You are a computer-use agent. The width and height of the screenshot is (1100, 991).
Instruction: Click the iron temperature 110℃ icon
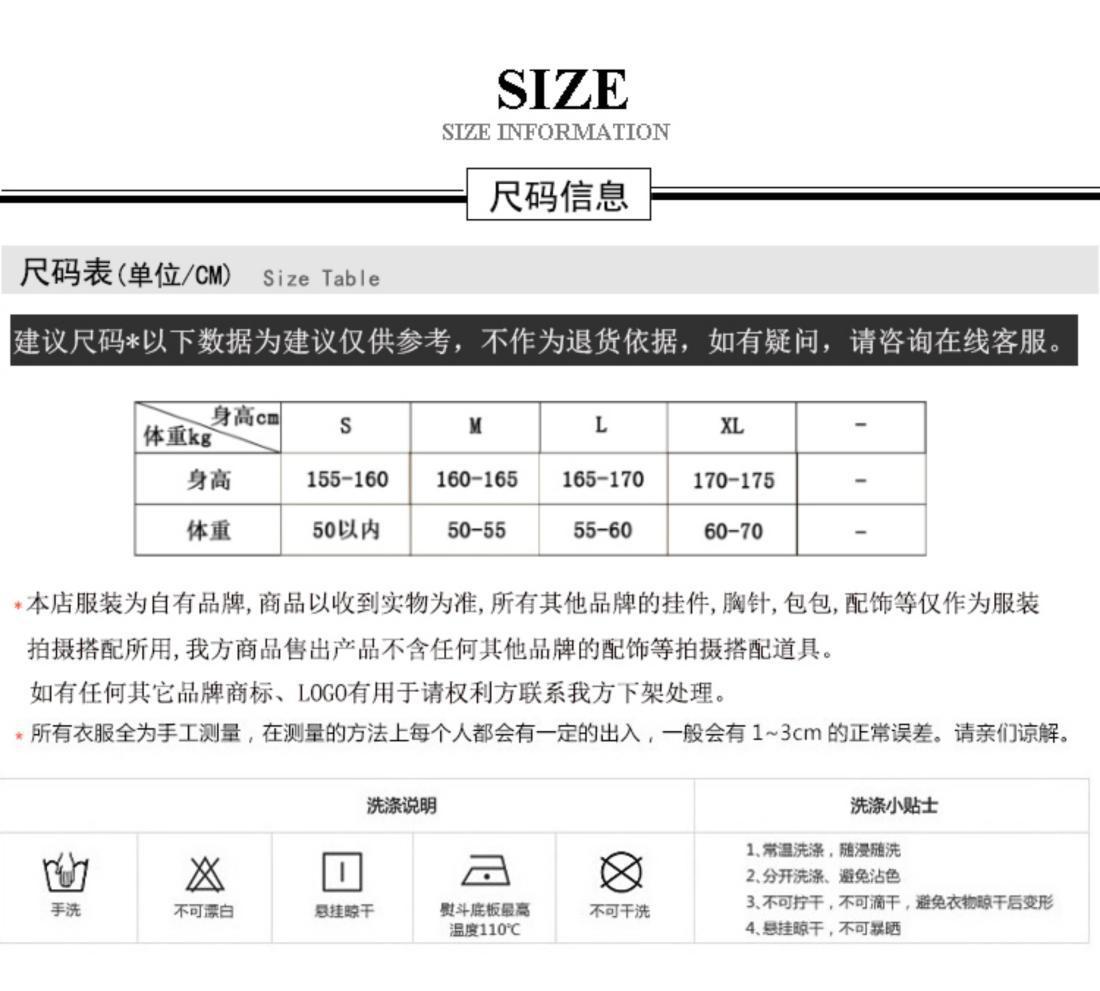[485, 872]
